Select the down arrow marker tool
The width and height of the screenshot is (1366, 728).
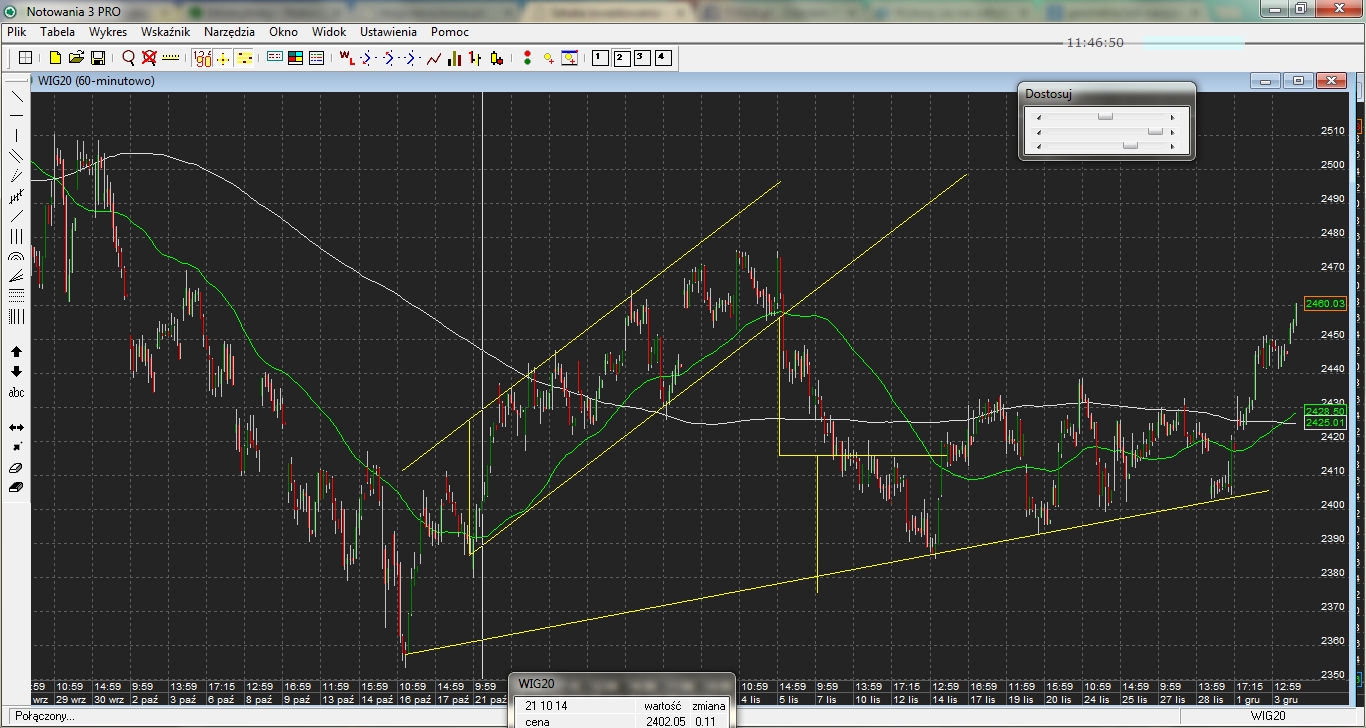(16, 371)
